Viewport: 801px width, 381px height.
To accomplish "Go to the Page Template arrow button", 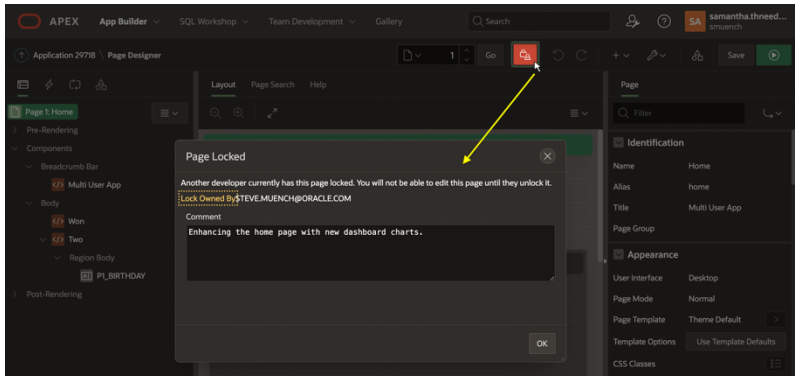I will pos(776,320).
